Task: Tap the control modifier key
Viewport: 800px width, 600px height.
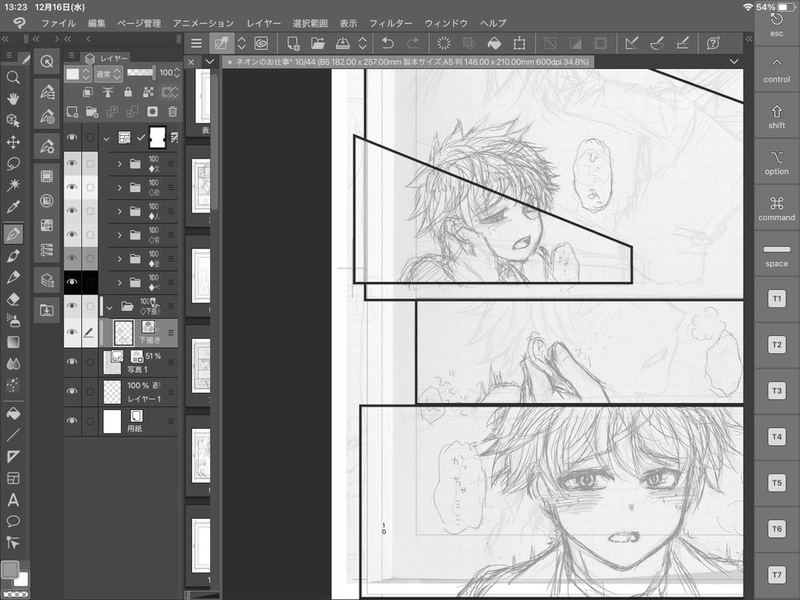Action: pyautogui.click(x=777, y=70)
